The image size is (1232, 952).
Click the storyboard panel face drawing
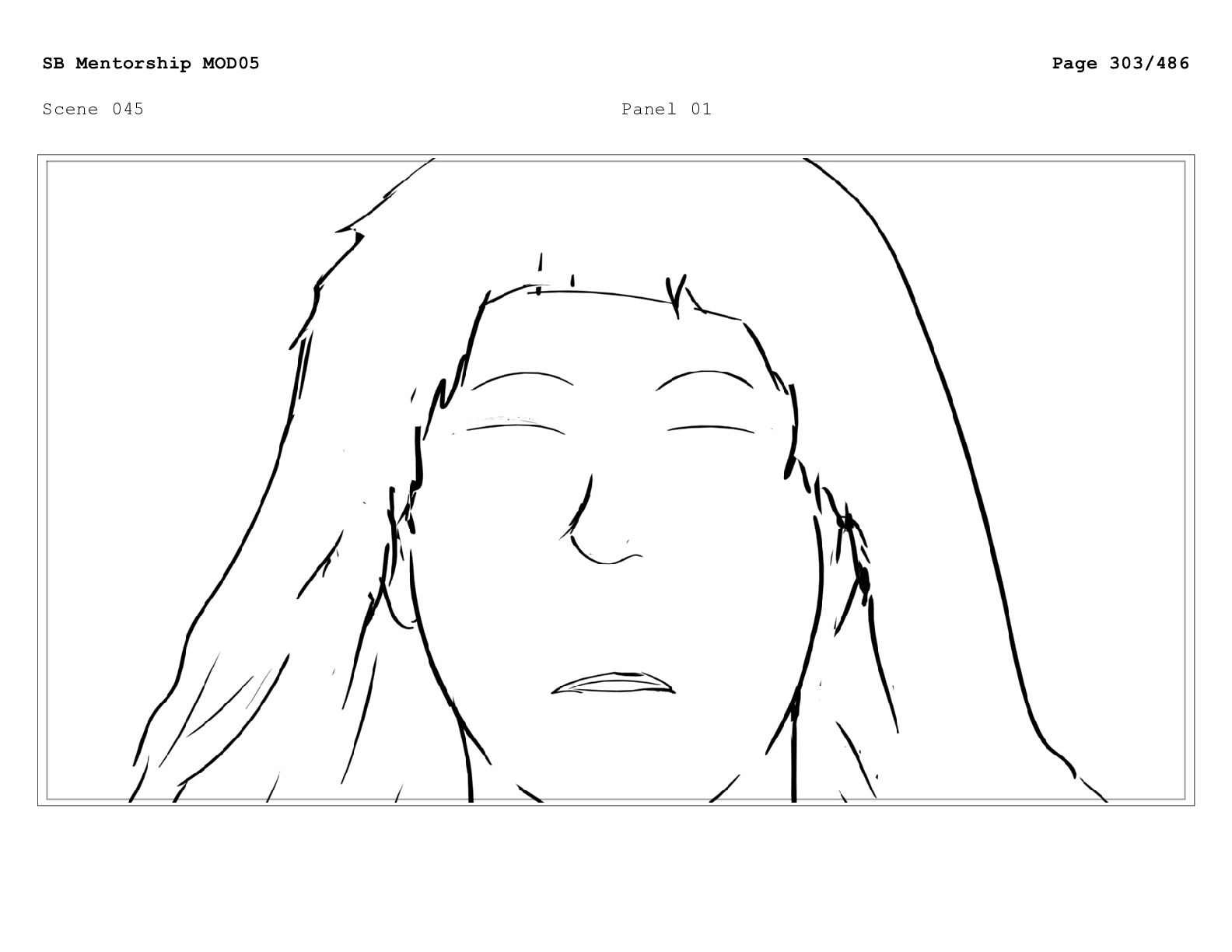coord(616,480)
